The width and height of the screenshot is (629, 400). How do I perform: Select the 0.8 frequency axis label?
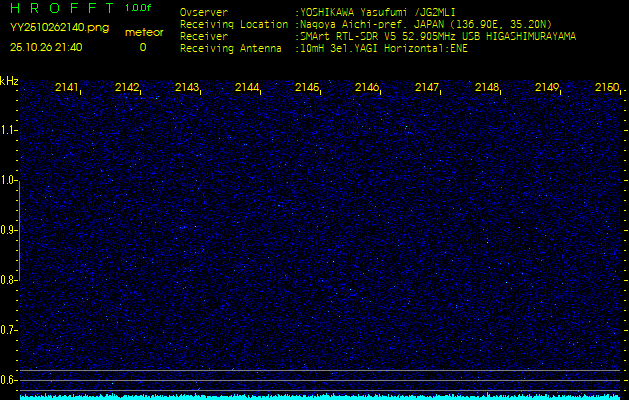click(9, 280)
